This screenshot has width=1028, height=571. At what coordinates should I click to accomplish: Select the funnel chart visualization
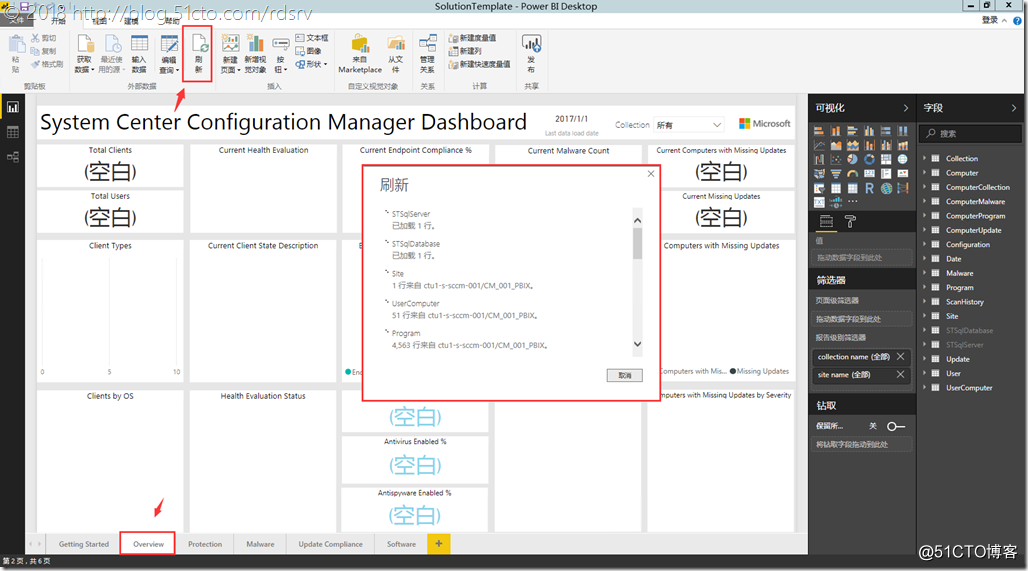tap(836, 174)
